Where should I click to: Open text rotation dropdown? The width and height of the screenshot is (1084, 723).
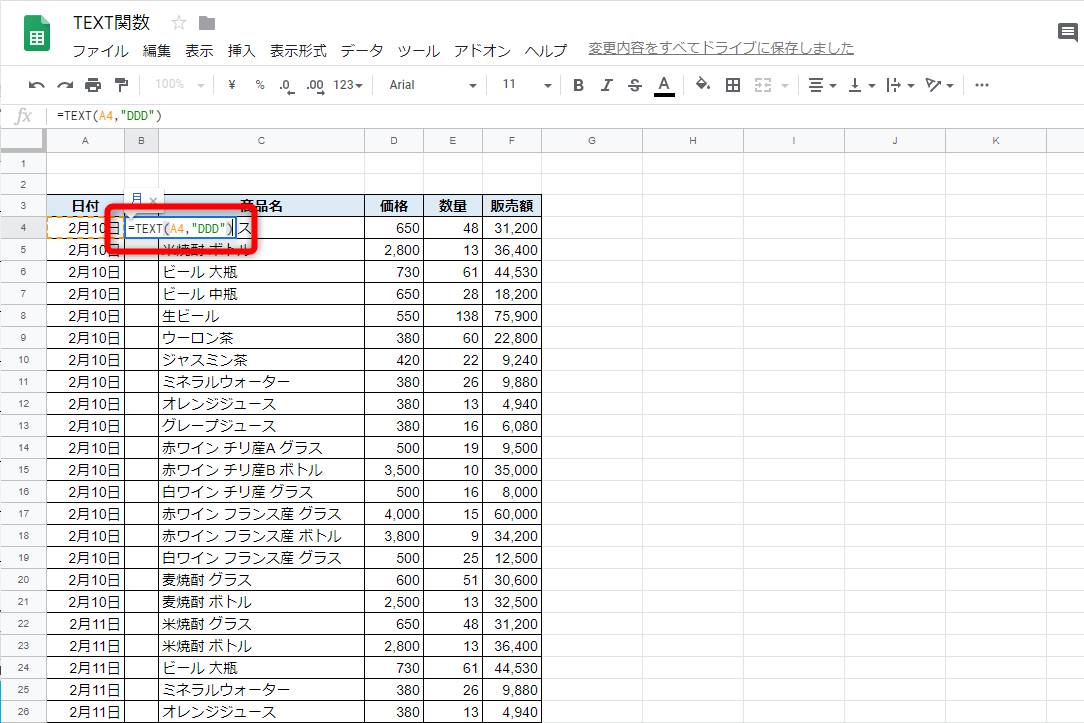coord(940,85)
